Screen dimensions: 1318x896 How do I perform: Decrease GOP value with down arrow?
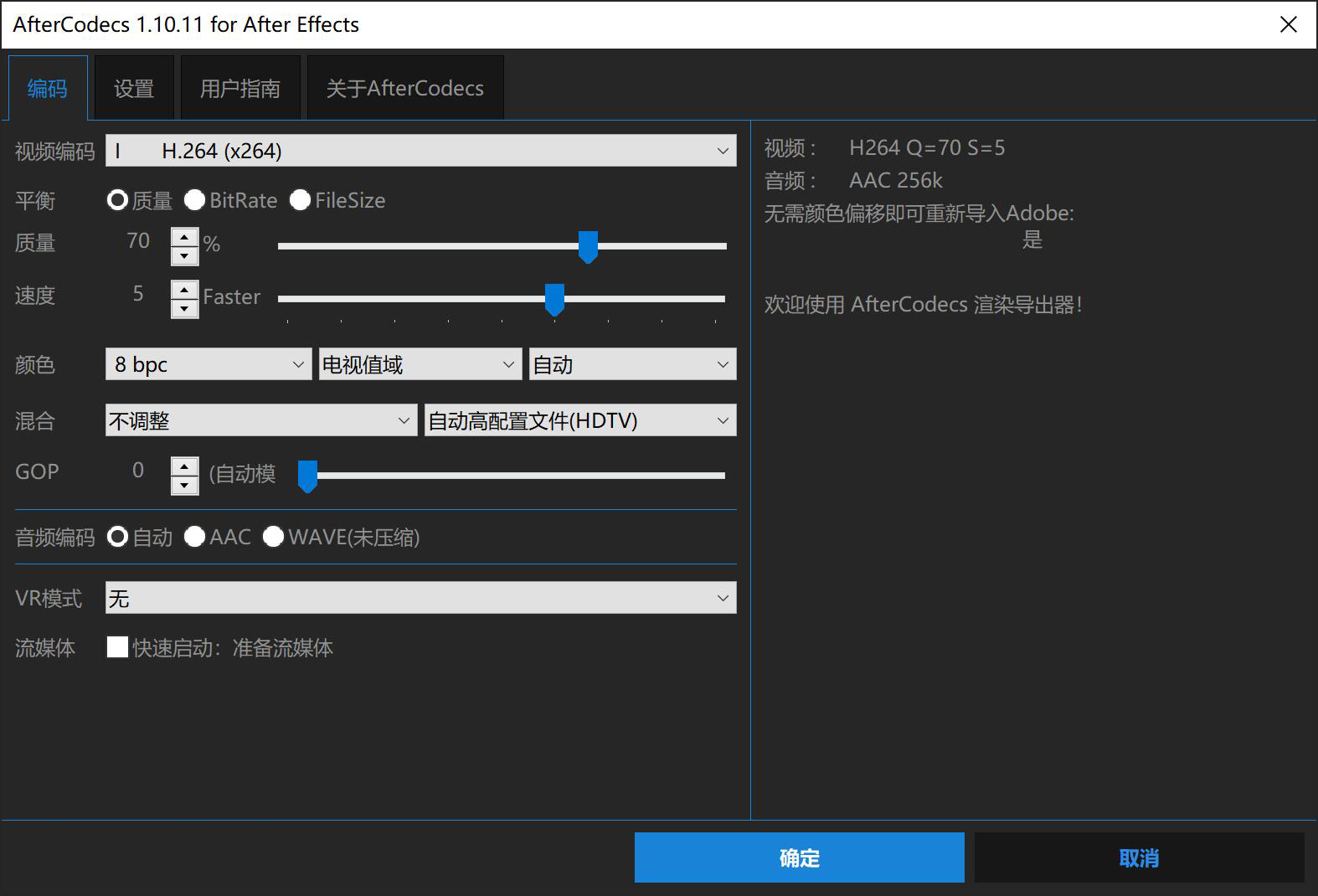click(x=184, y=485)
